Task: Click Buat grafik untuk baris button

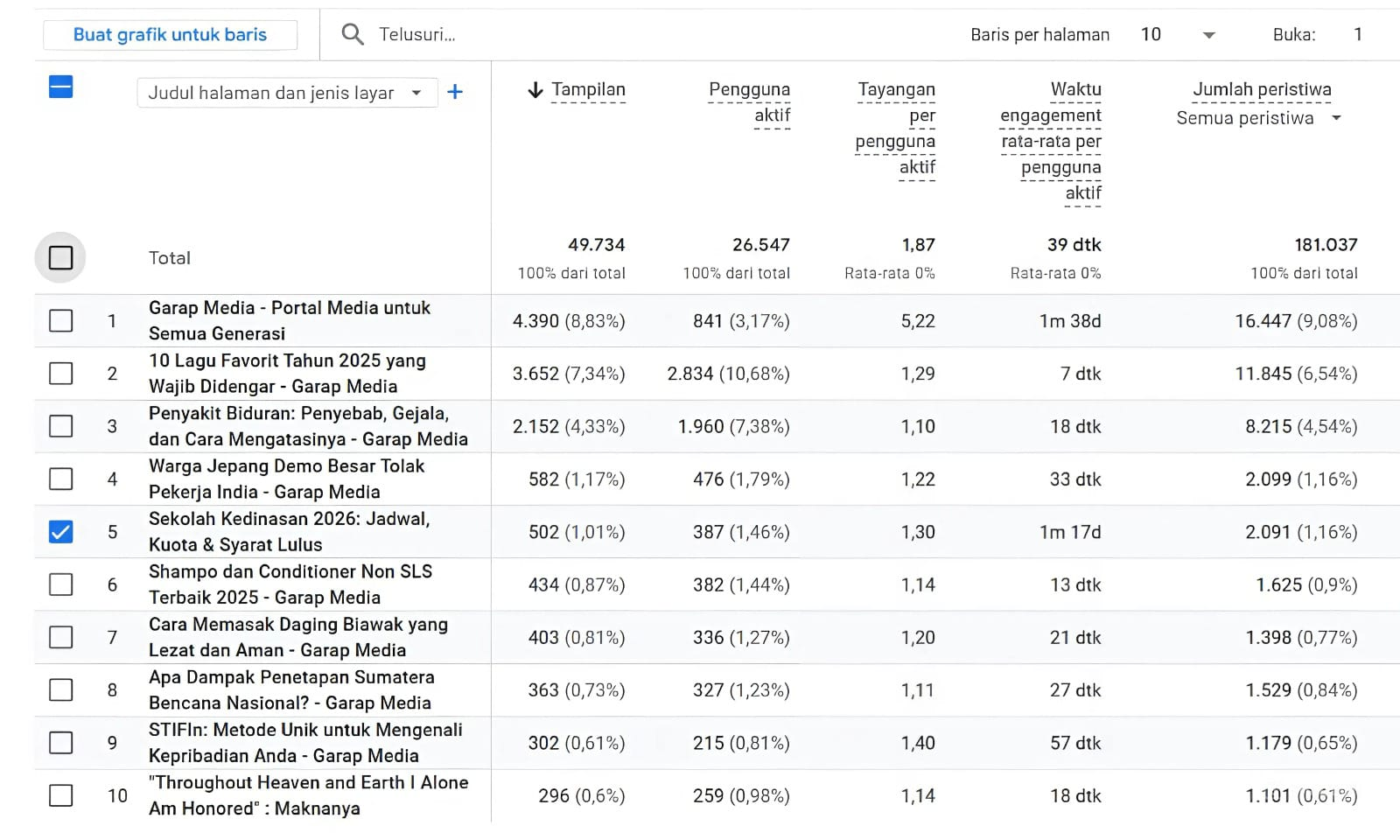Action: [x=170, y=35]
